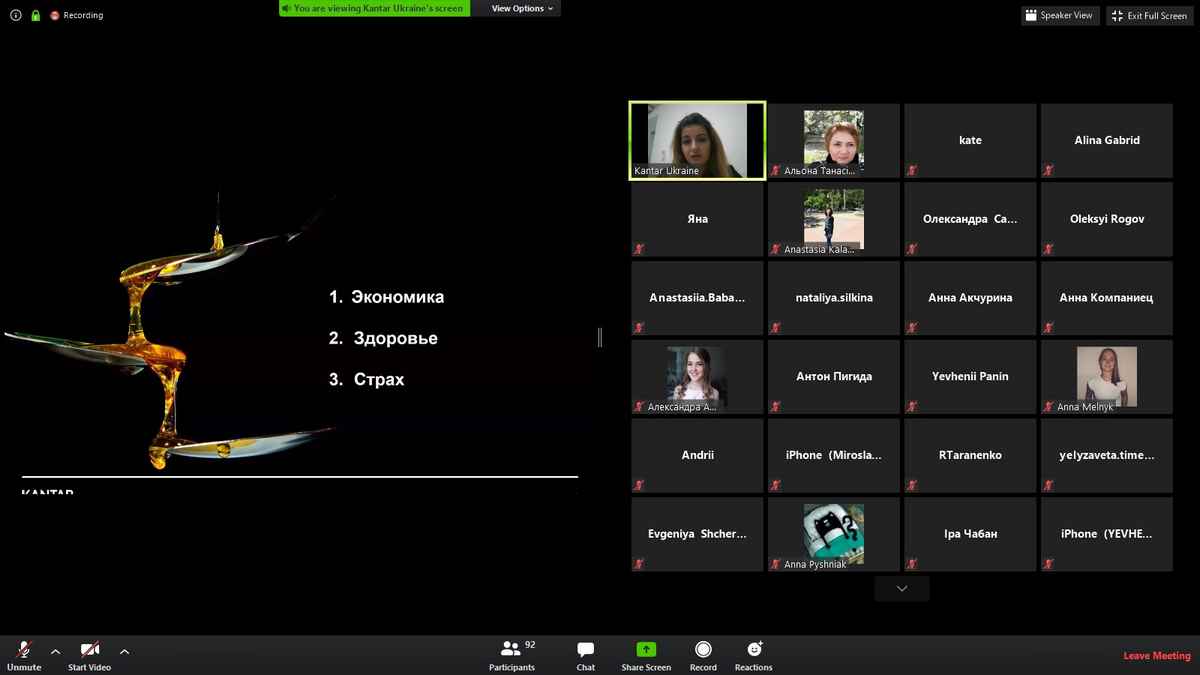Click the screen sharing notification banner

[x=374, y=8]
